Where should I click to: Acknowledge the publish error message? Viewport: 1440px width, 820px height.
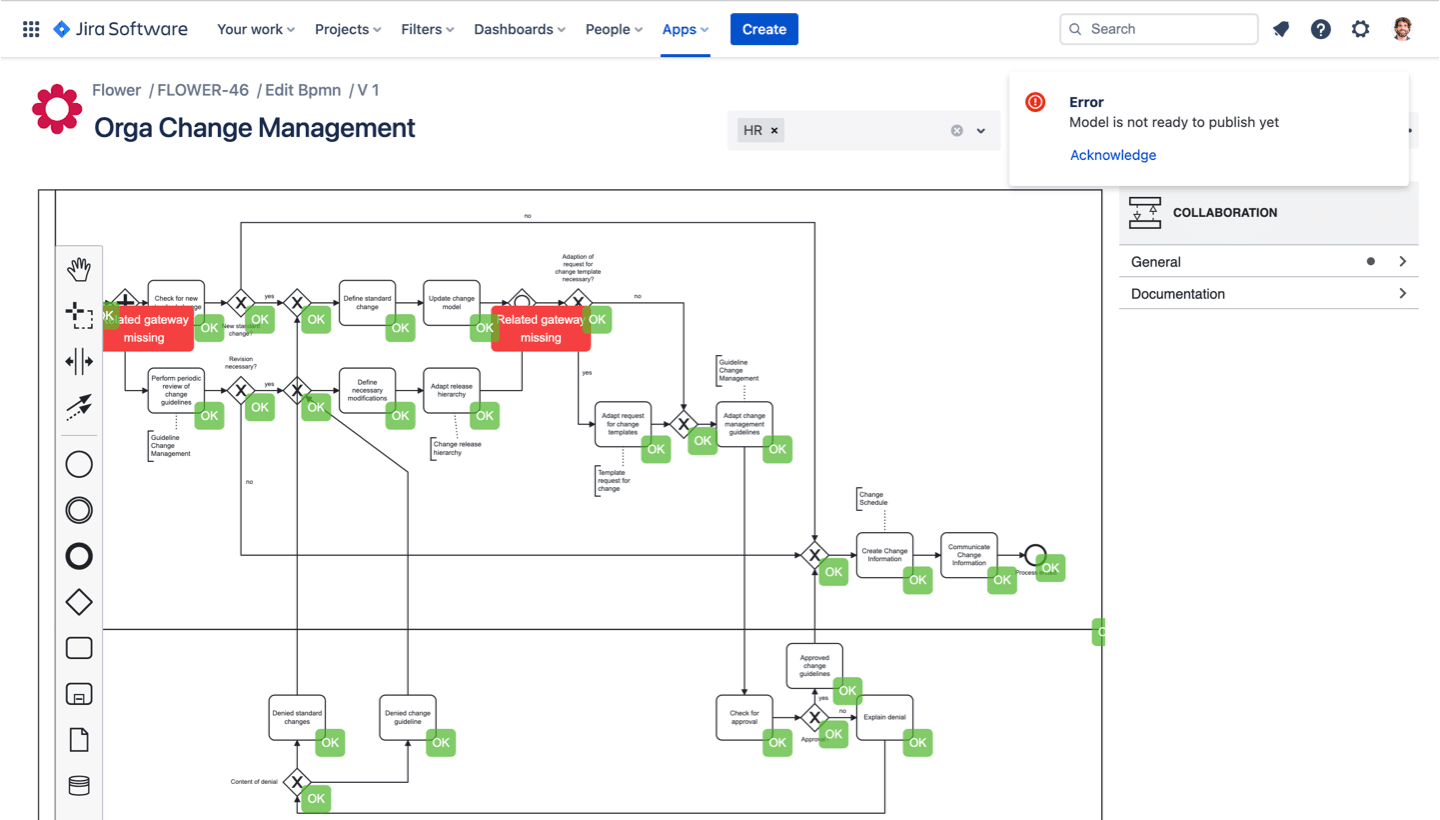(x=1113, y=155)
